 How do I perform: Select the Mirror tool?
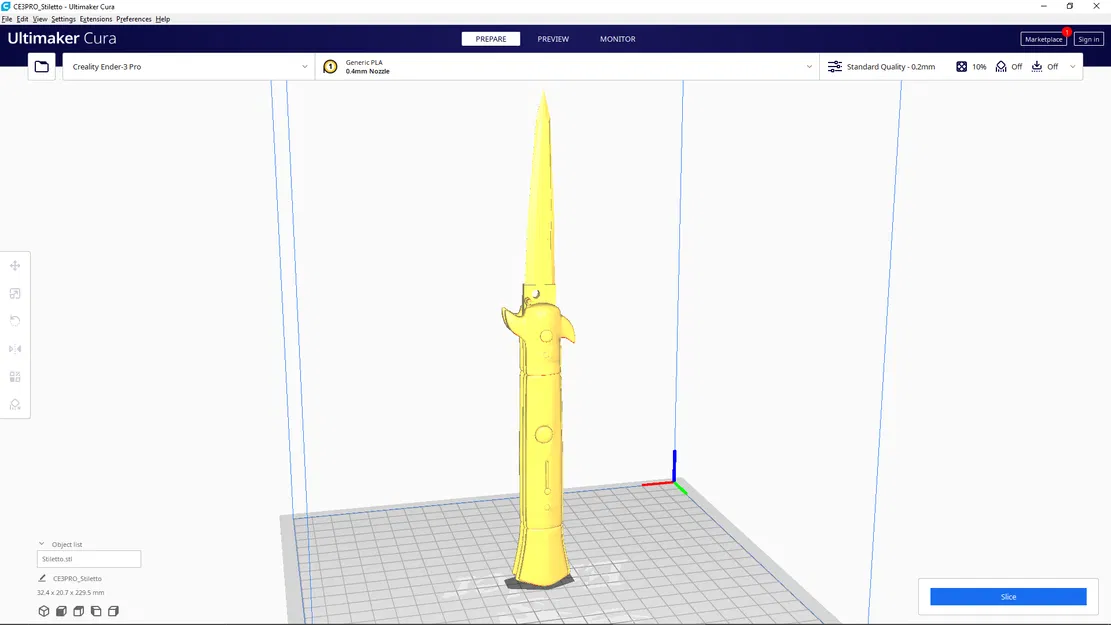click(14, 348)
